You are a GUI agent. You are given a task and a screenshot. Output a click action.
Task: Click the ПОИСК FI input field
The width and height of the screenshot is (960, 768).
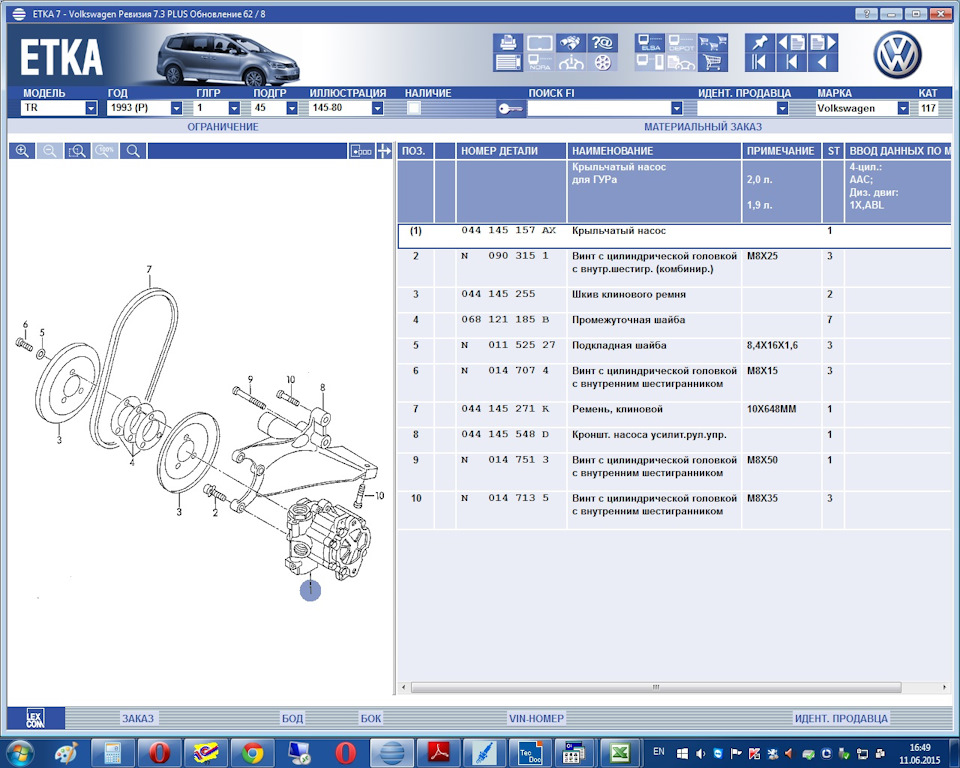[x=599, y=108]
